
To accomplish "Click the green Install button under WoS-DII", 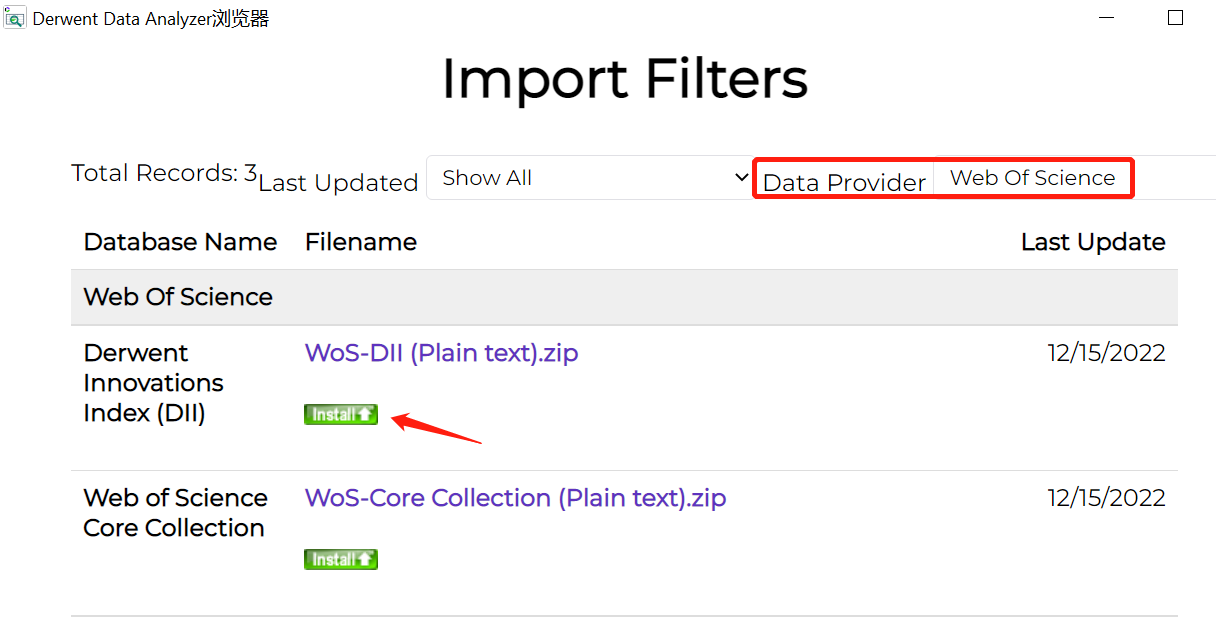I will (341, 414).
